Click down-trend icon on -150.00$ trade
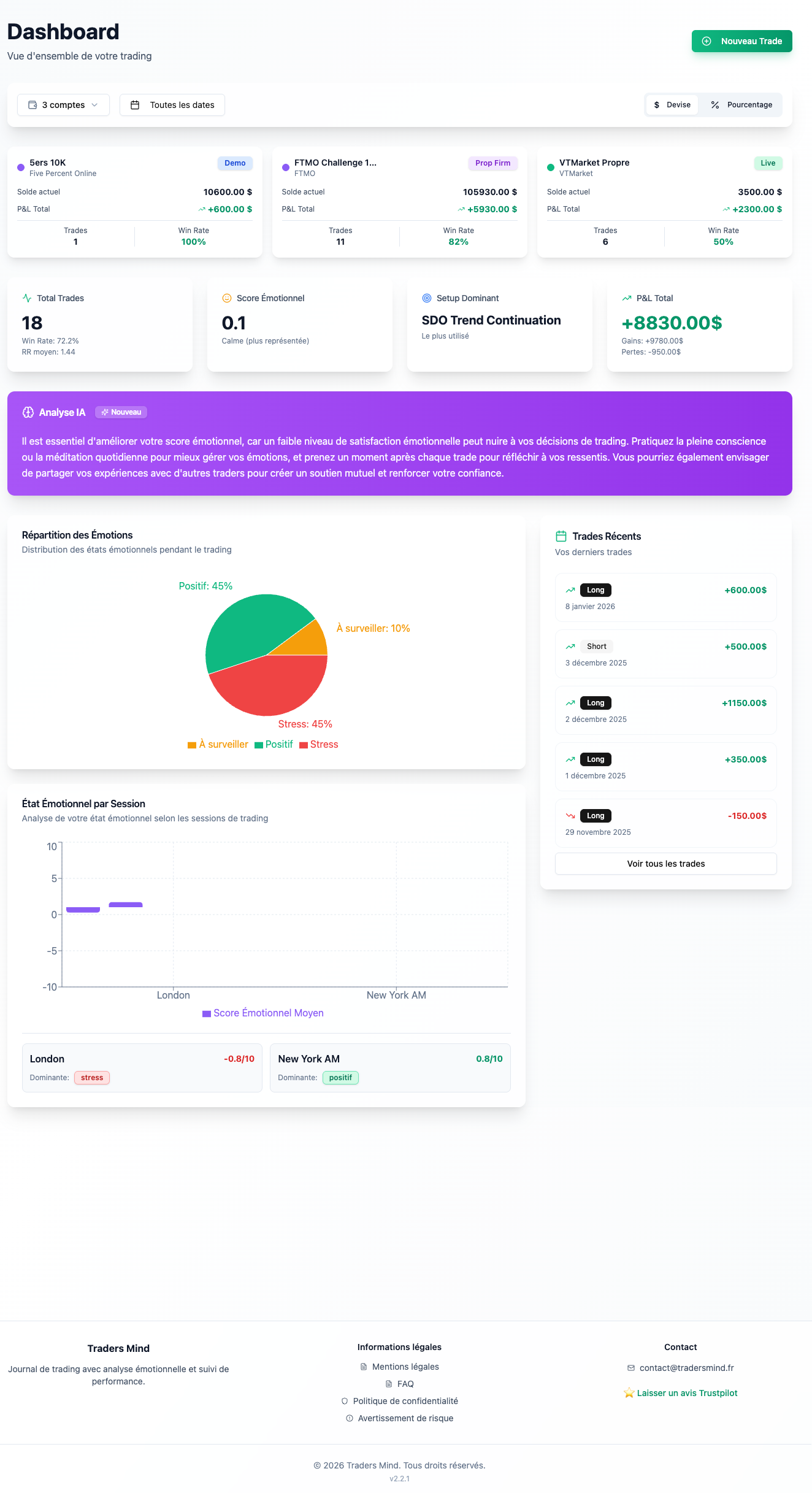 coord(570,816)
